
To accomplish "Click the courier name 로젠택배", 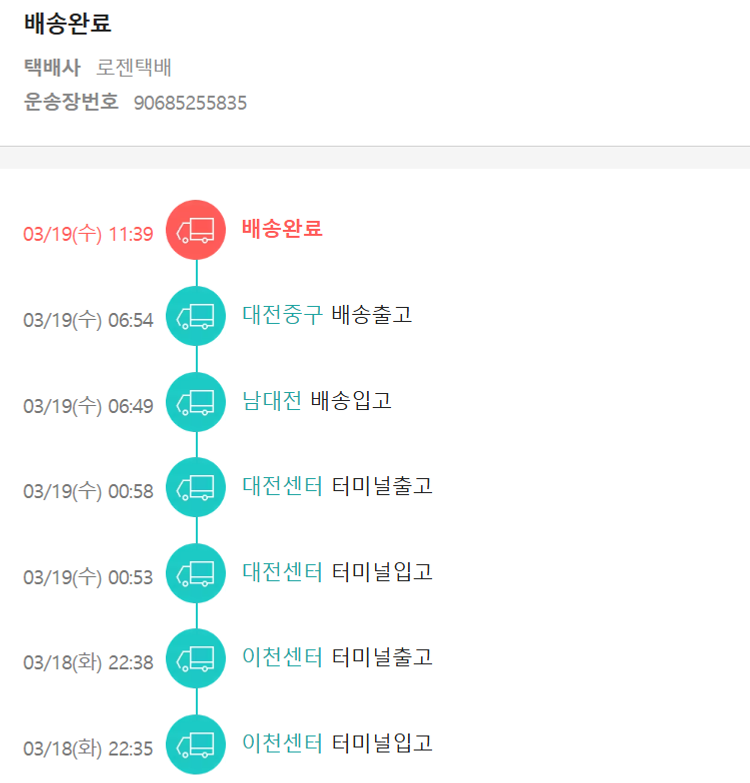I will [x=134, y=68].
